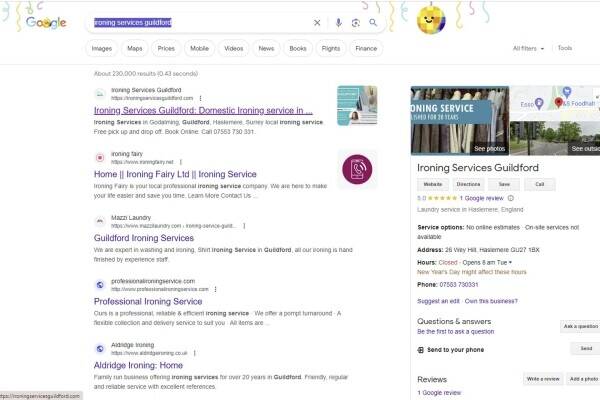This screenshot has height=400, width=600.
Task: Open 1 Google review link under Reviews
Action: (439, 393)
